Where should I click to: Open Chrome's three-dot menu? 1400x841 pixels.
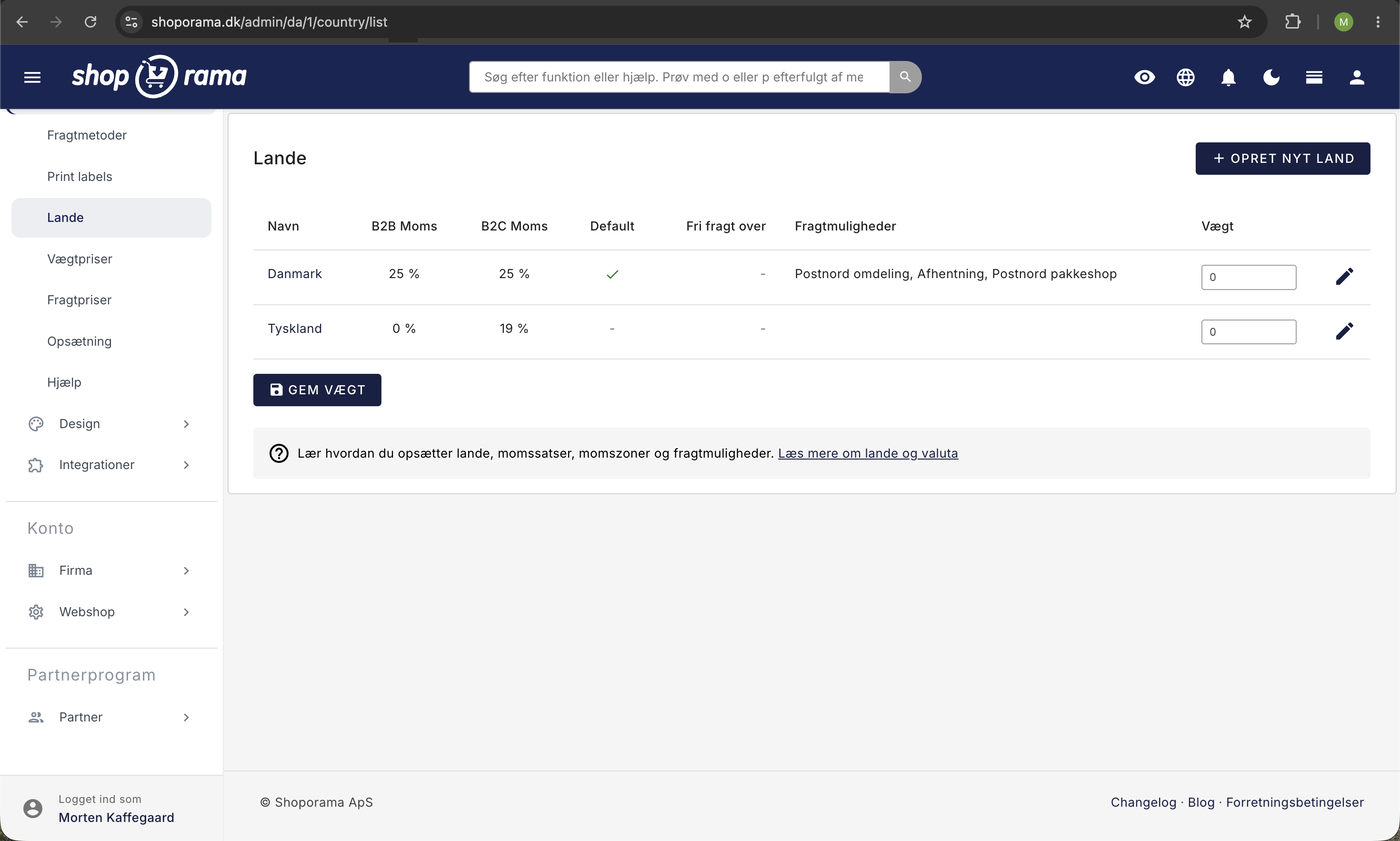1378,21
